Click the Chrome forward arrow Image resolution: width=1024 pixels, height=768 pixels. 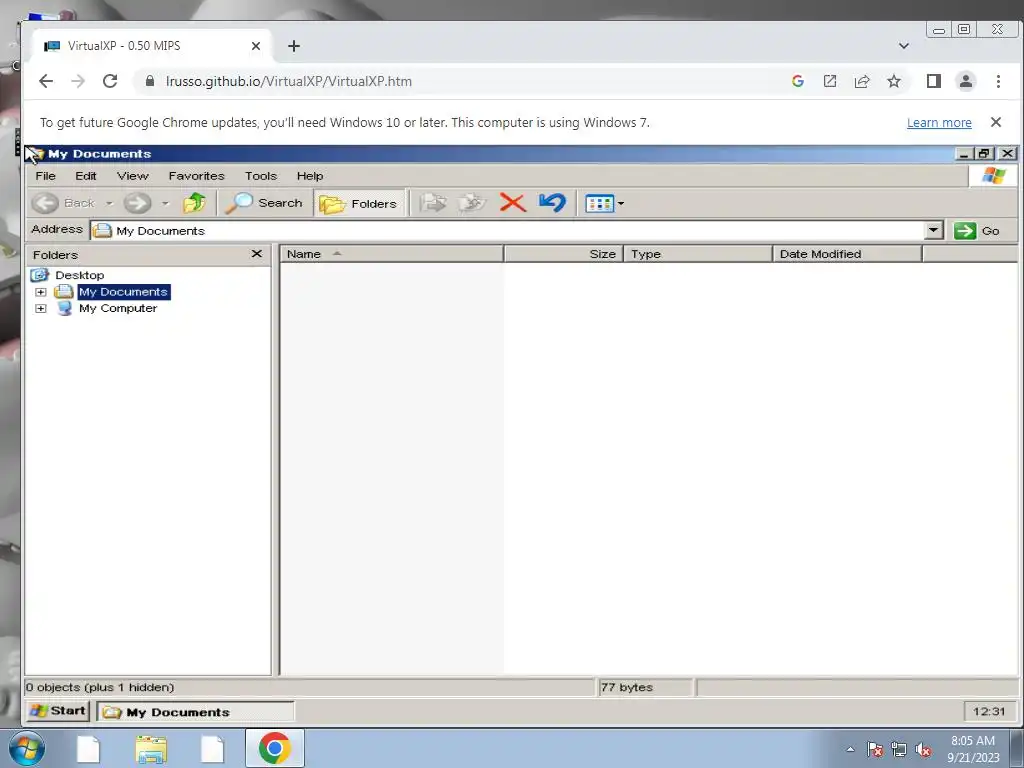[x=78, y=81]
